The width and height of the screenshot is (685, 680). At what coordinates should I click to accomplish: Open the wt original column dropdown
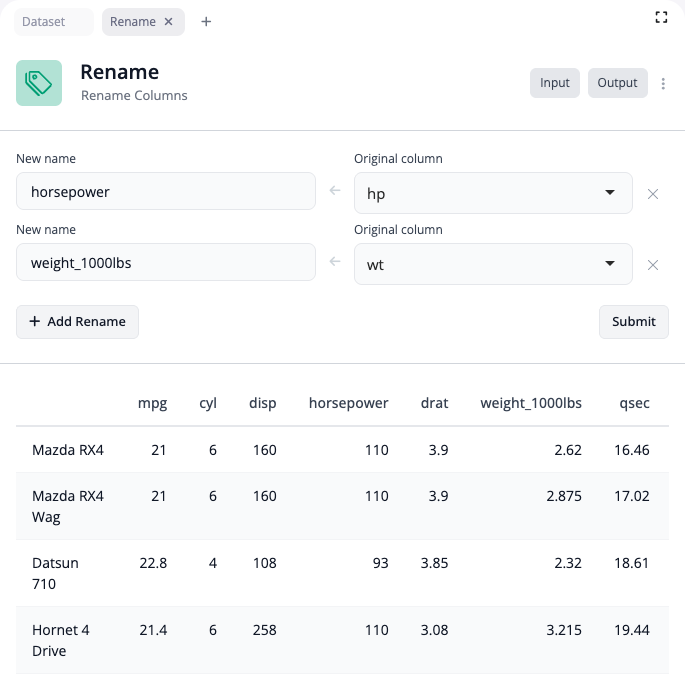493,264
